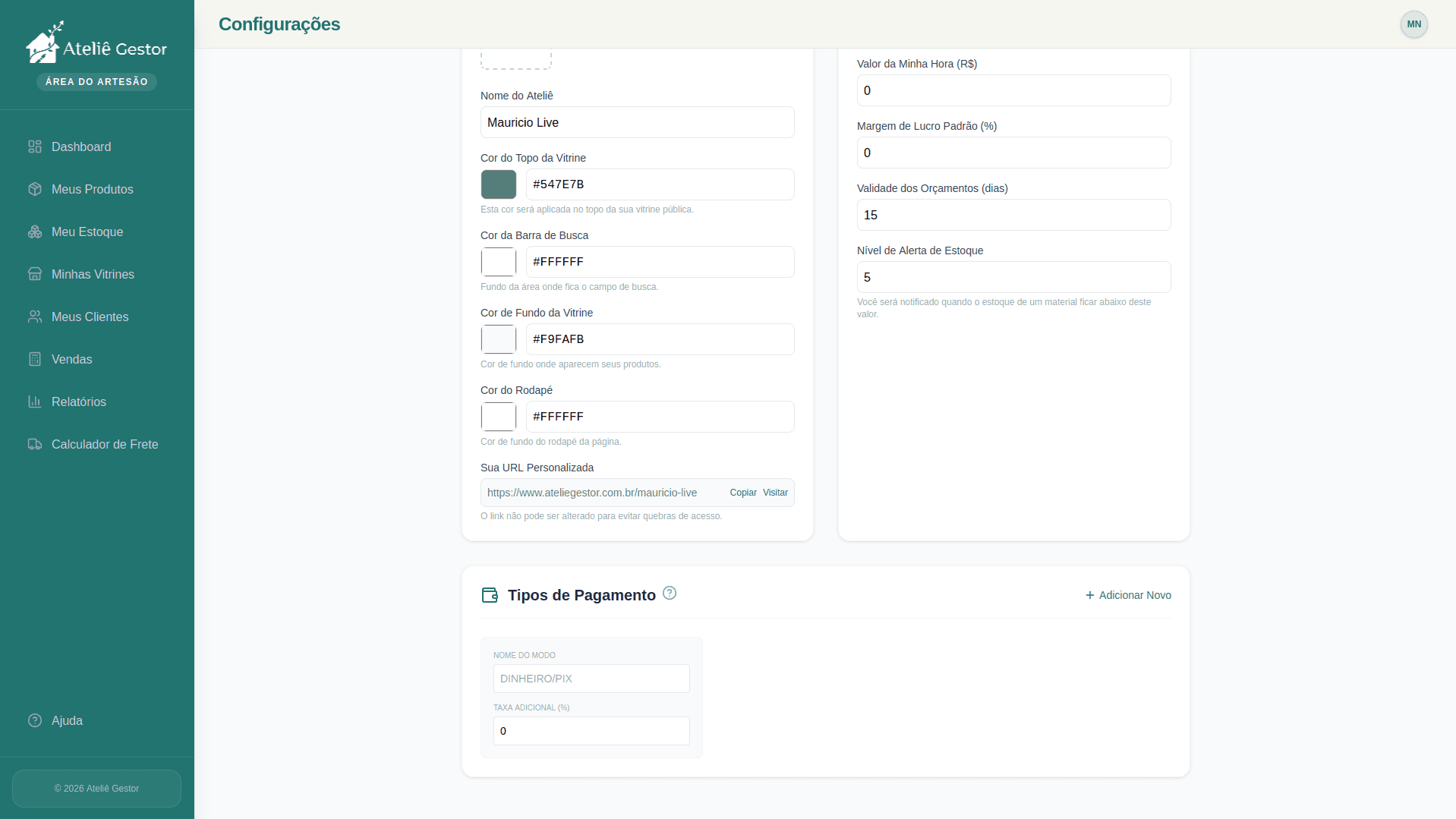
Task: Click the Dashboard grid icon in sidebar
Action: pos(35,146)
